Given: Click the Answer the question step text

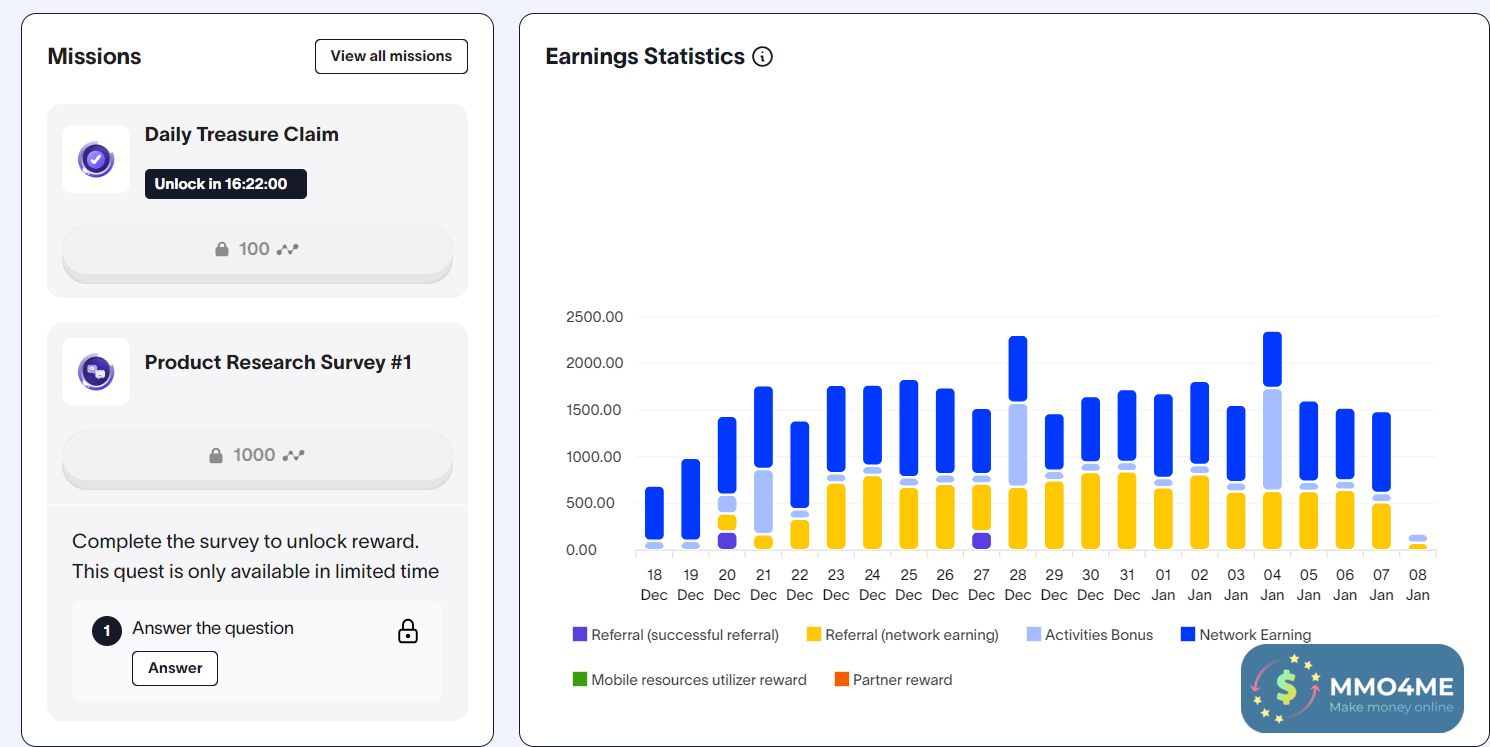Looking at the screenshot, I should pyautogui.click(x=213, y=628).
